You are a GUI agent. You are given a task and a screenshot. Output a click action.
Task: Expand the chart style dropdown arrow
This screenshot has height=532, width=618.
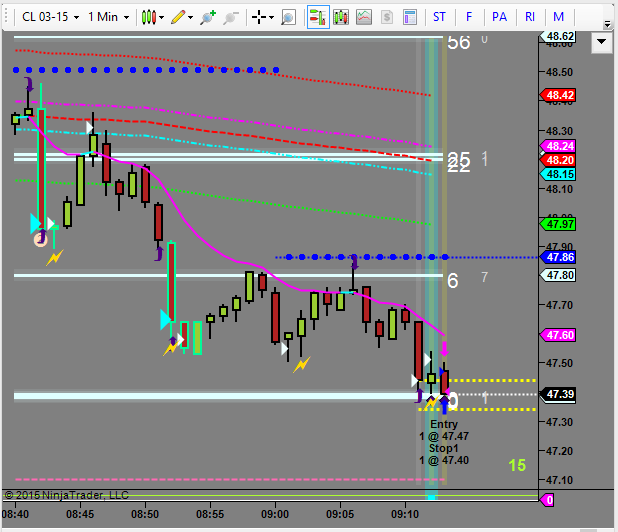pyautogui.click(x=162, y=17)
